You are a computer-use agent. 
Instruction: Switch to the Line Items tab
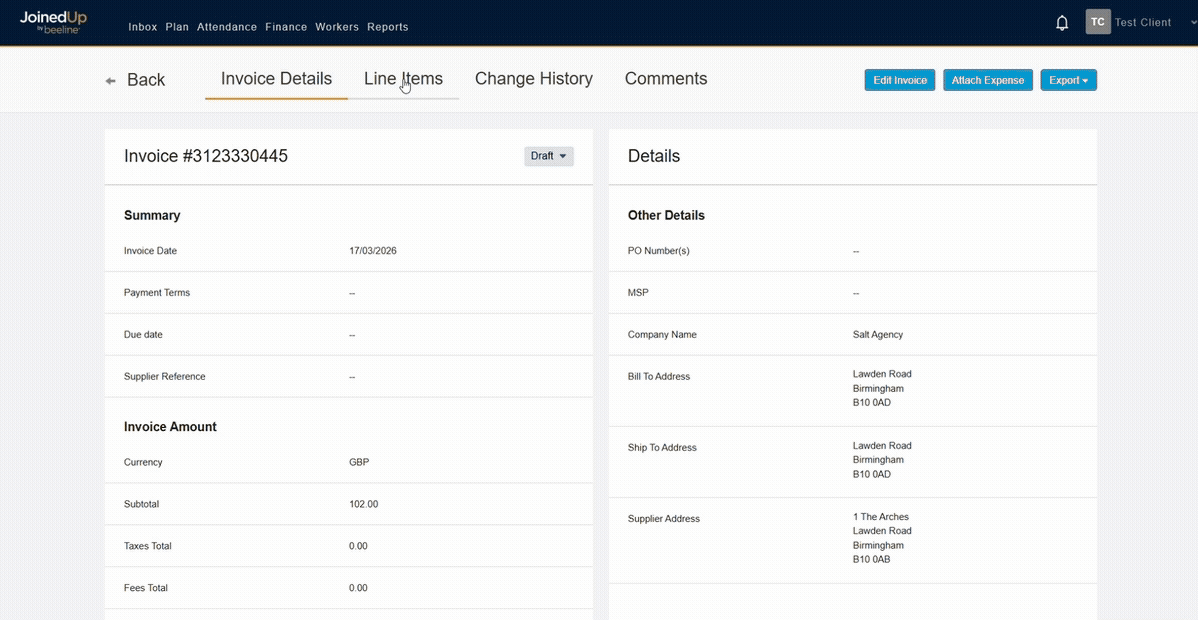click(x=403, y=79)
